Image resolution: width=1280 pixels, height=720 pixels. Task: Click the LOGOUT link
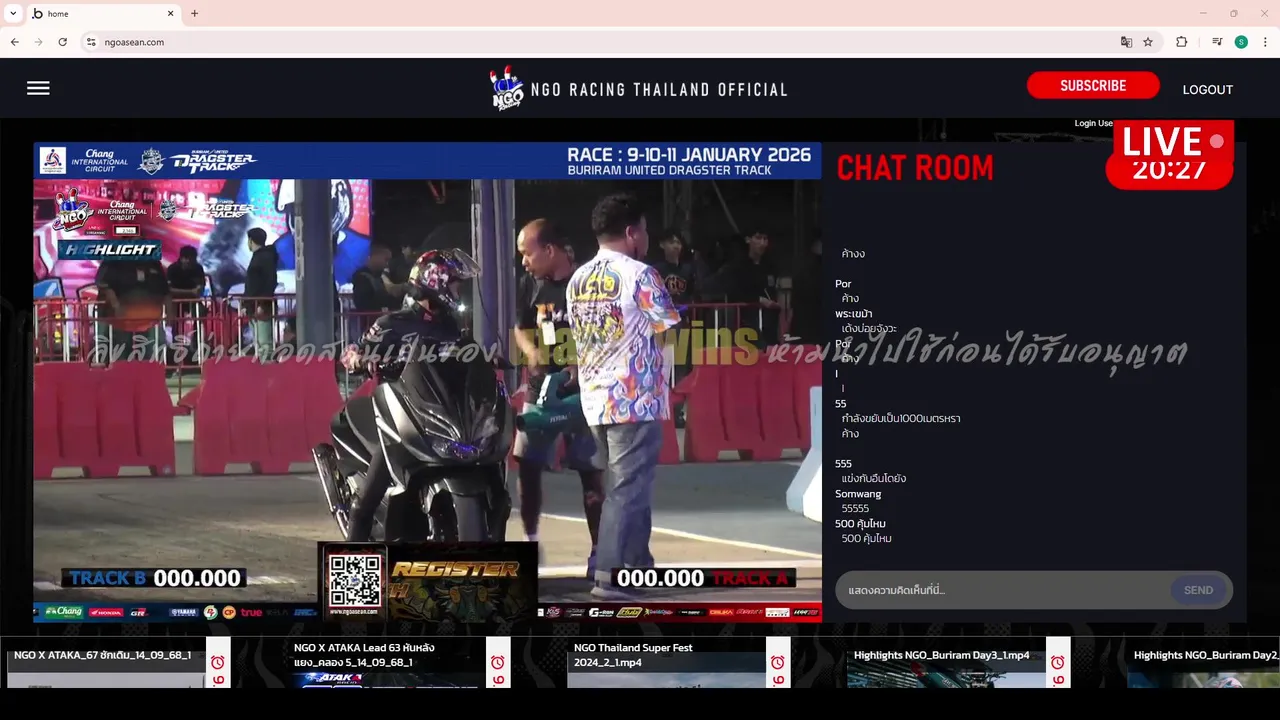click(1208, 89)
